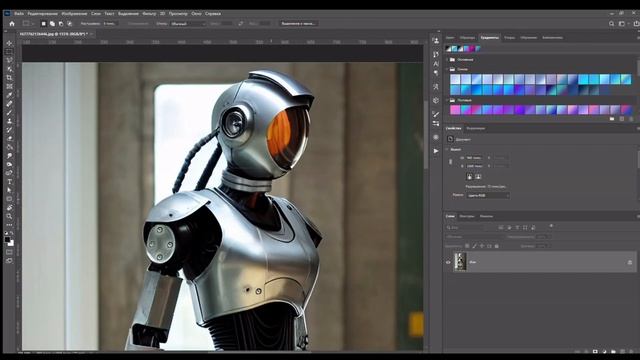640x360 pixels.
Task: Switch to the Коррекция tab
Action: point(476,128)
